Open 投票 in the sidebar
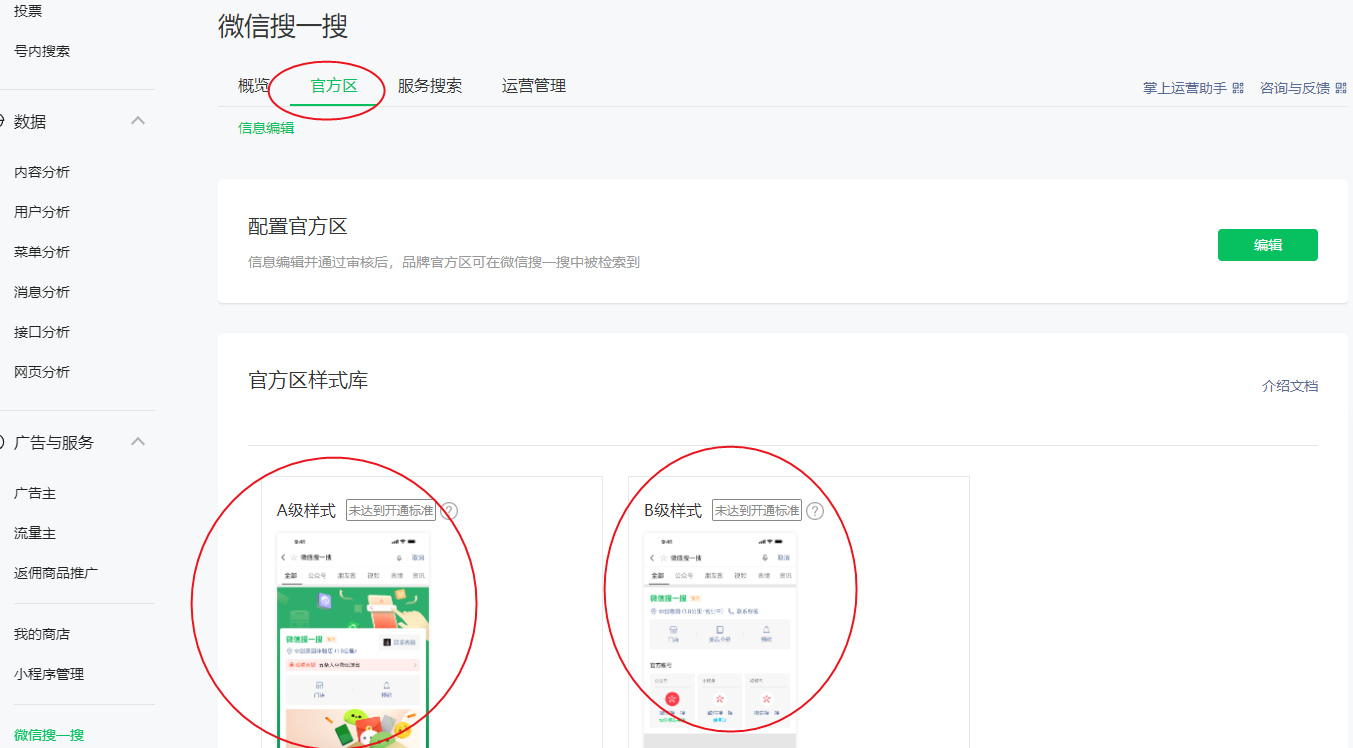The image size is (1353, 748). coord(28,11)
